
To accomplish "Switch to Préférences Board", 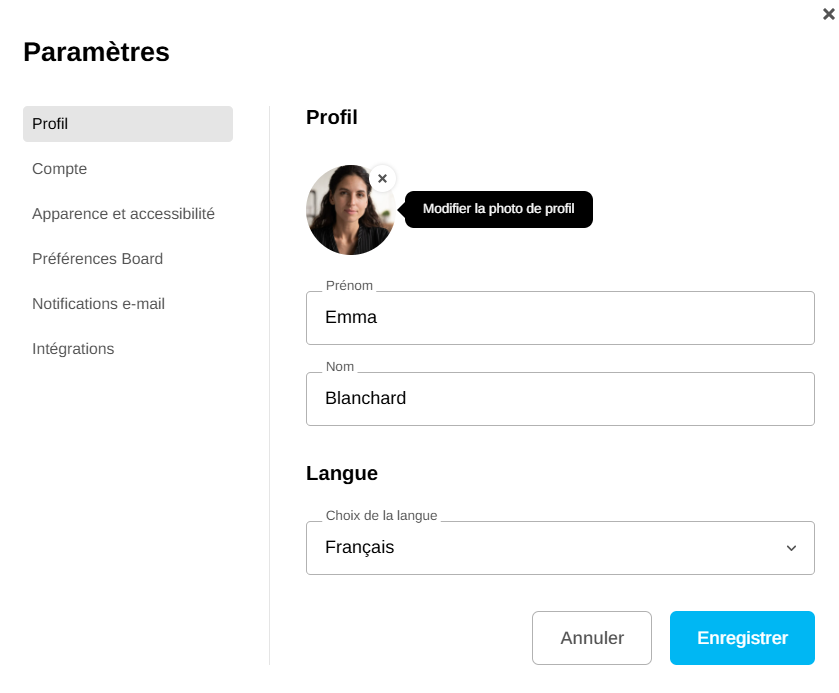I will [97, 259].
